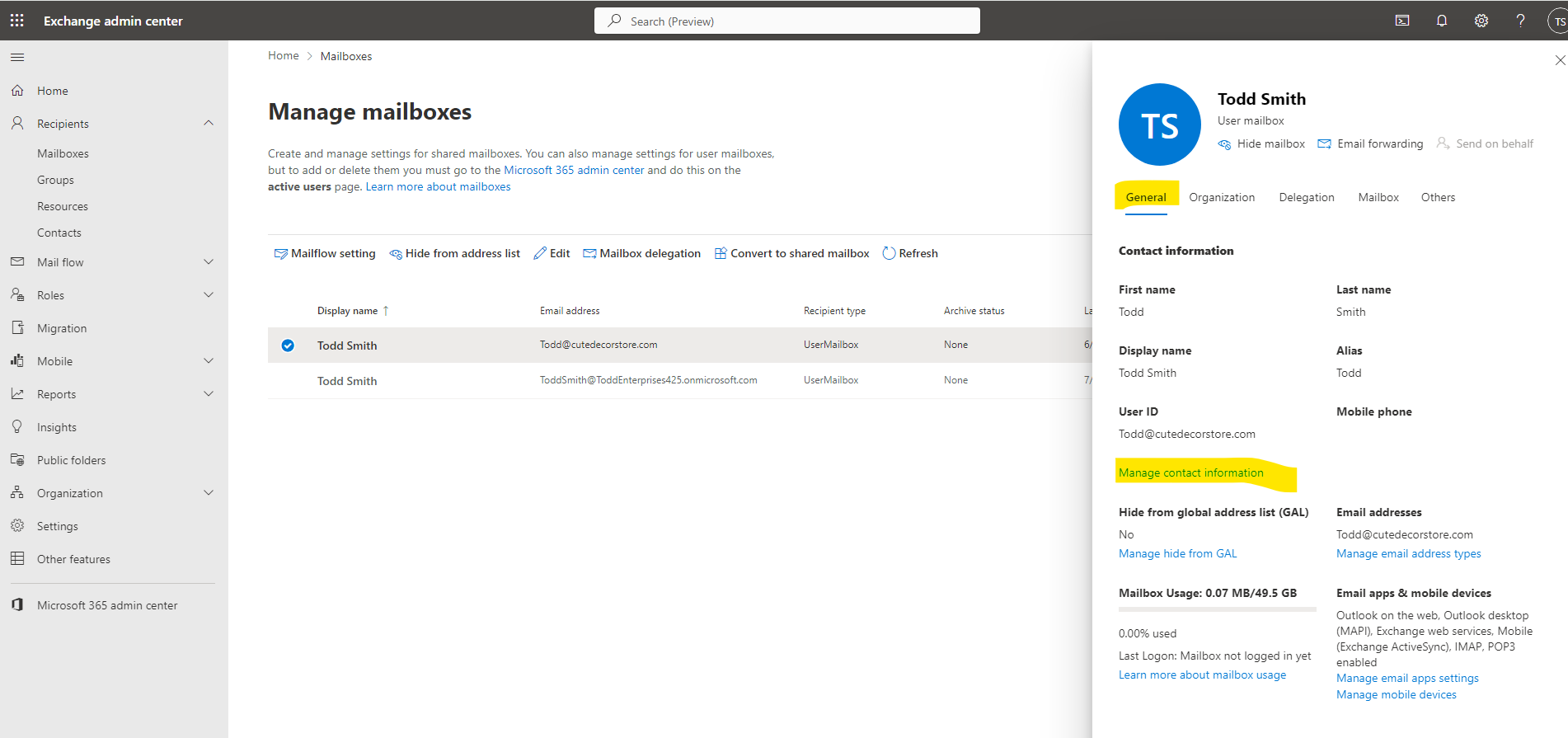Click Convert to shared mailbox button
The image size is (1568, 738).
(791, 253)
